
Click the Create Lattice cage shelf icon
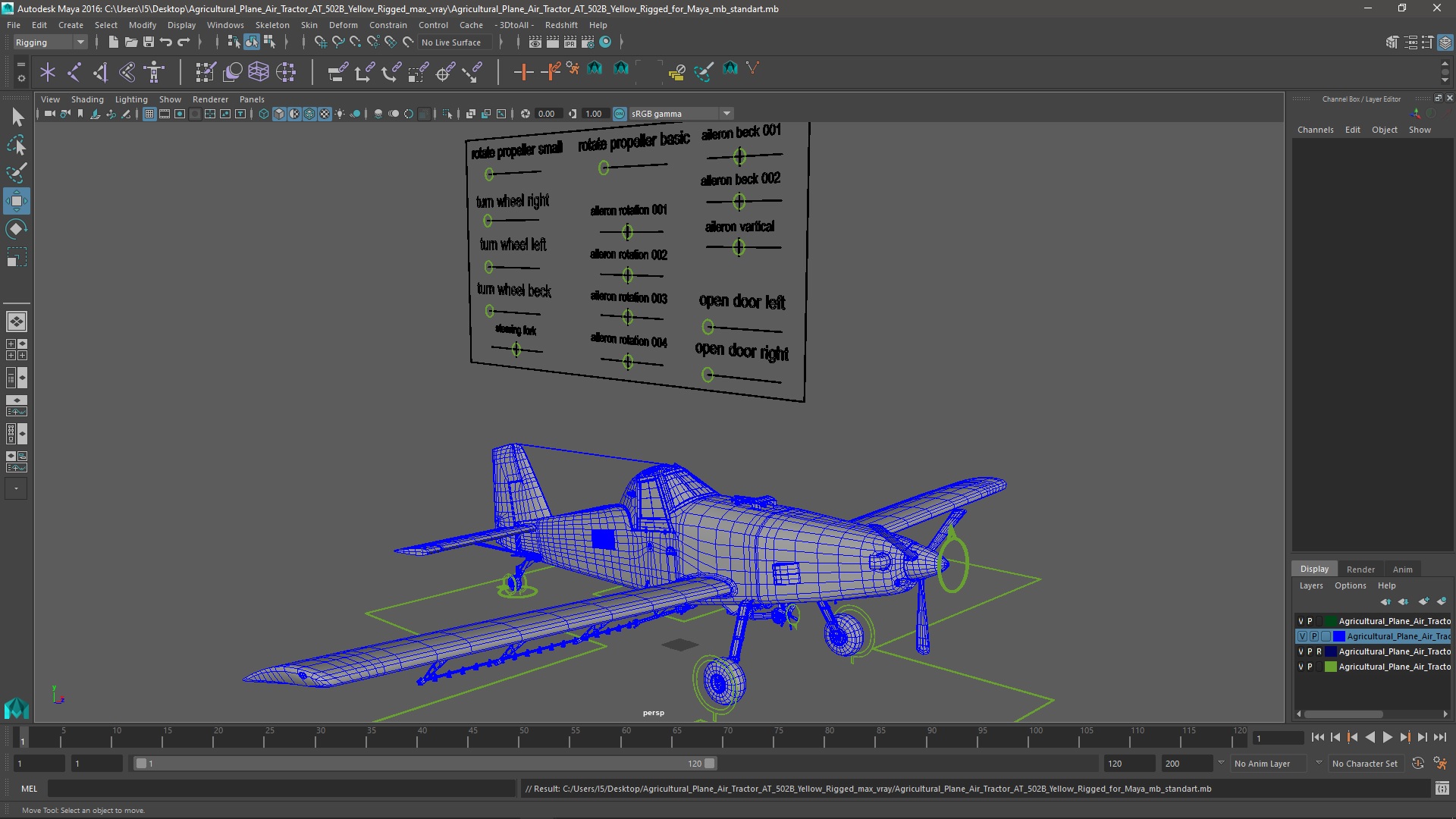[259, 72]
